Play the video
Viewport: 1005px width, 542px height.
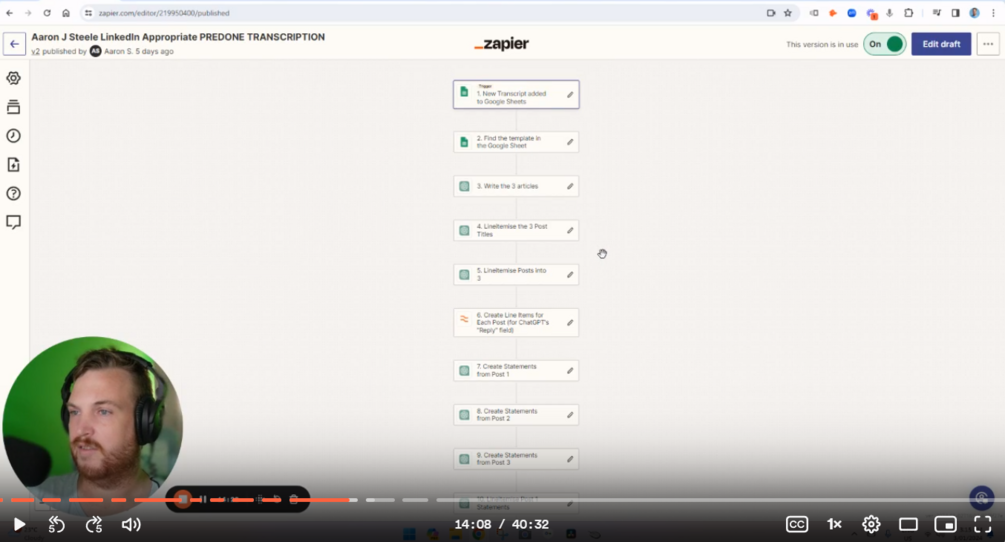tap(19, 525)
